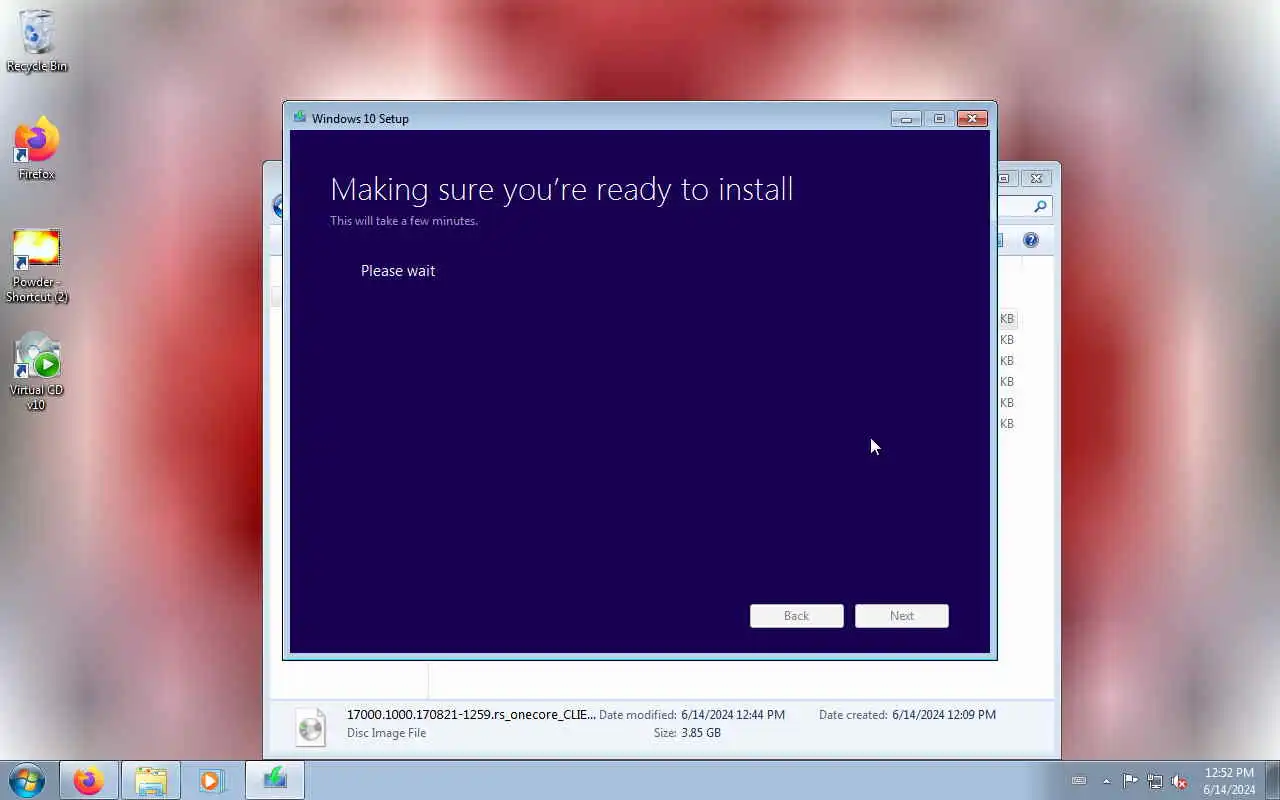The height and width of the screenshot is (800, 1280).
Task: Click 'This will take a few minutes.' text
Action: tap(404, 221)
